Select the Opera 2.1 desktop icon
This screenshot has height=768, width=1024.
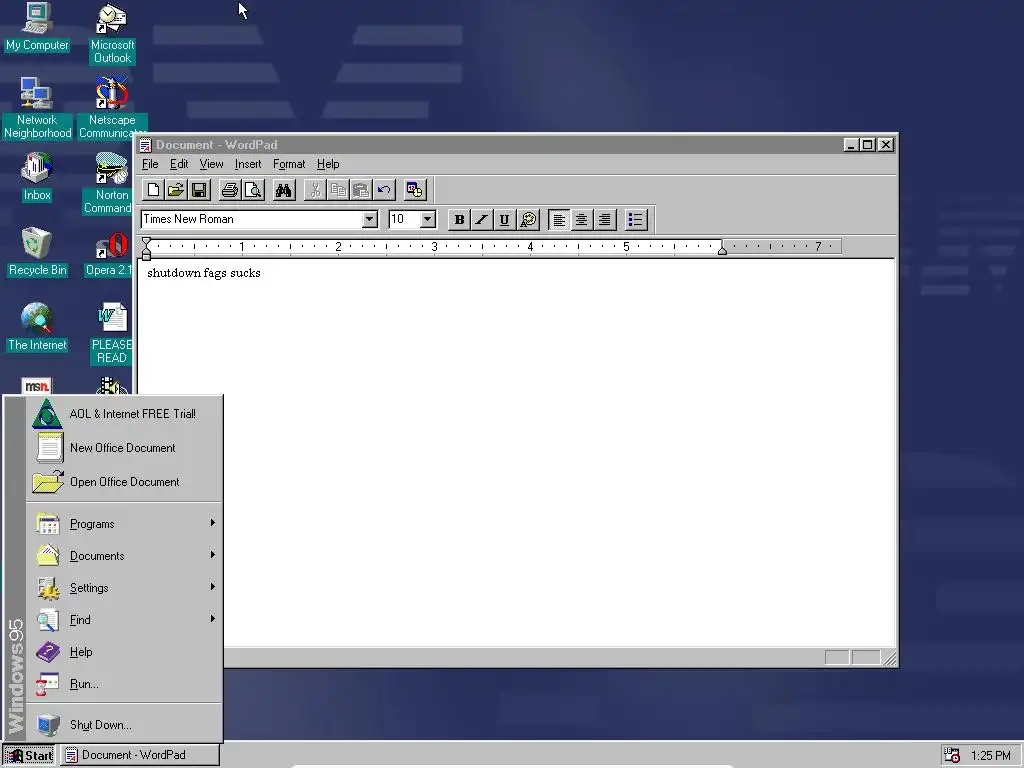click(109, 255)
